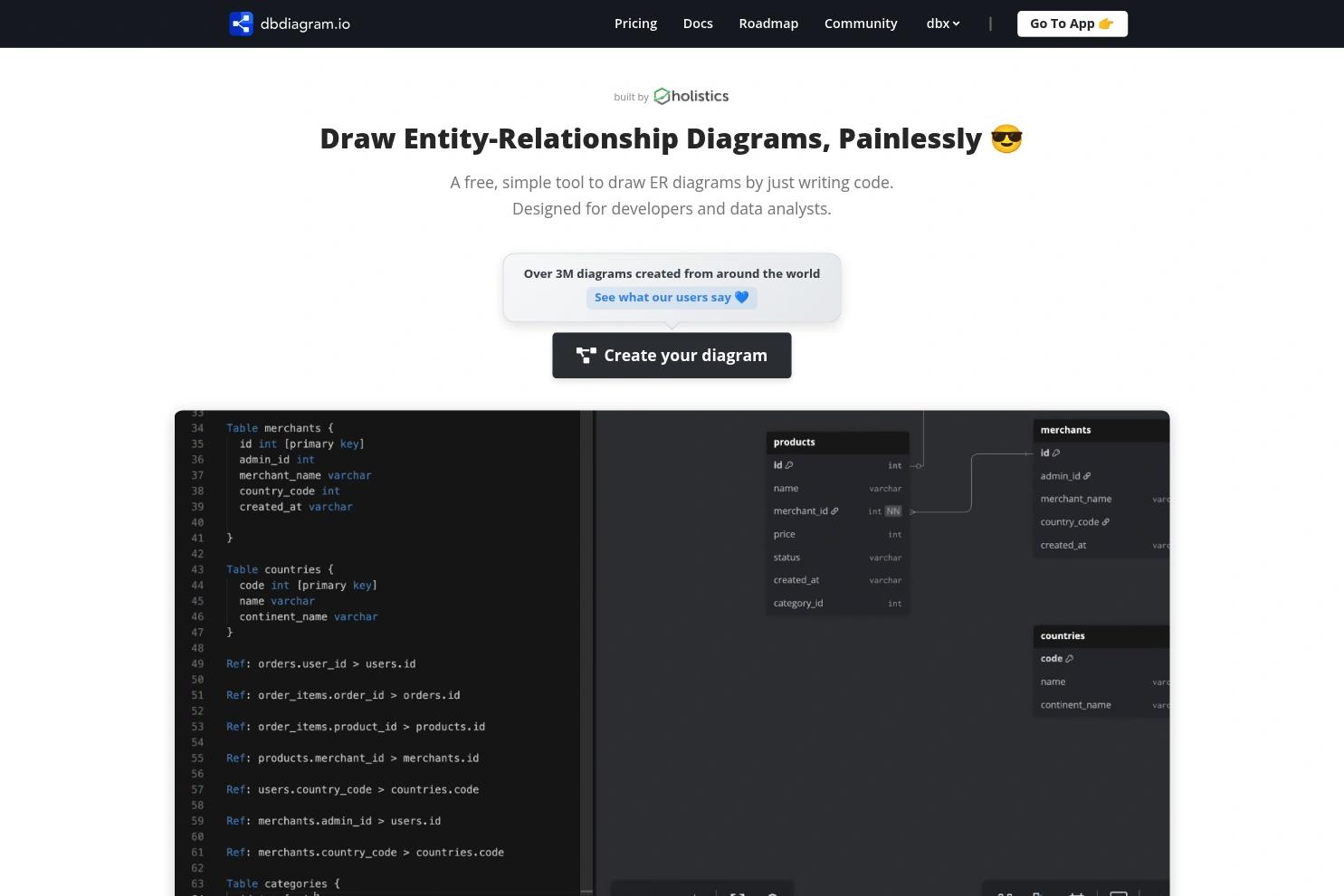Click code 'Ref: users.country_code > countries.code'
This screenshot has width=1344, height=896.
(x=352, y=789)
